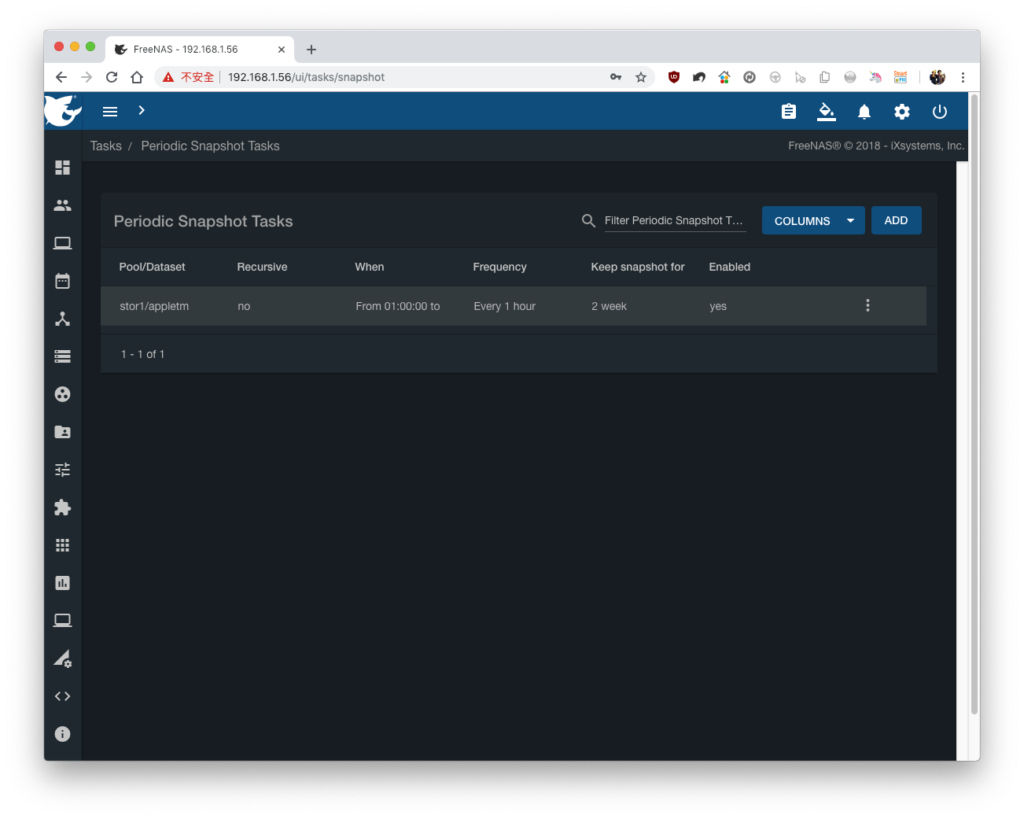
Task: Bookmark the page with the star icon
Action: tap(641, 77)
